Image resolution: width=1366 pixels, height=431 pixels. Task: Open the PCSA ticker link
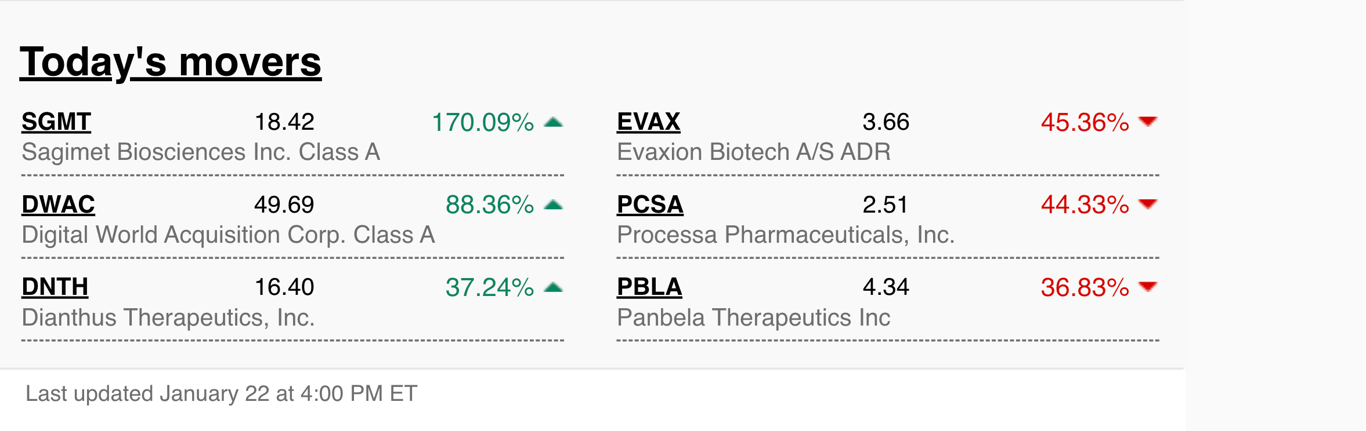650,205
